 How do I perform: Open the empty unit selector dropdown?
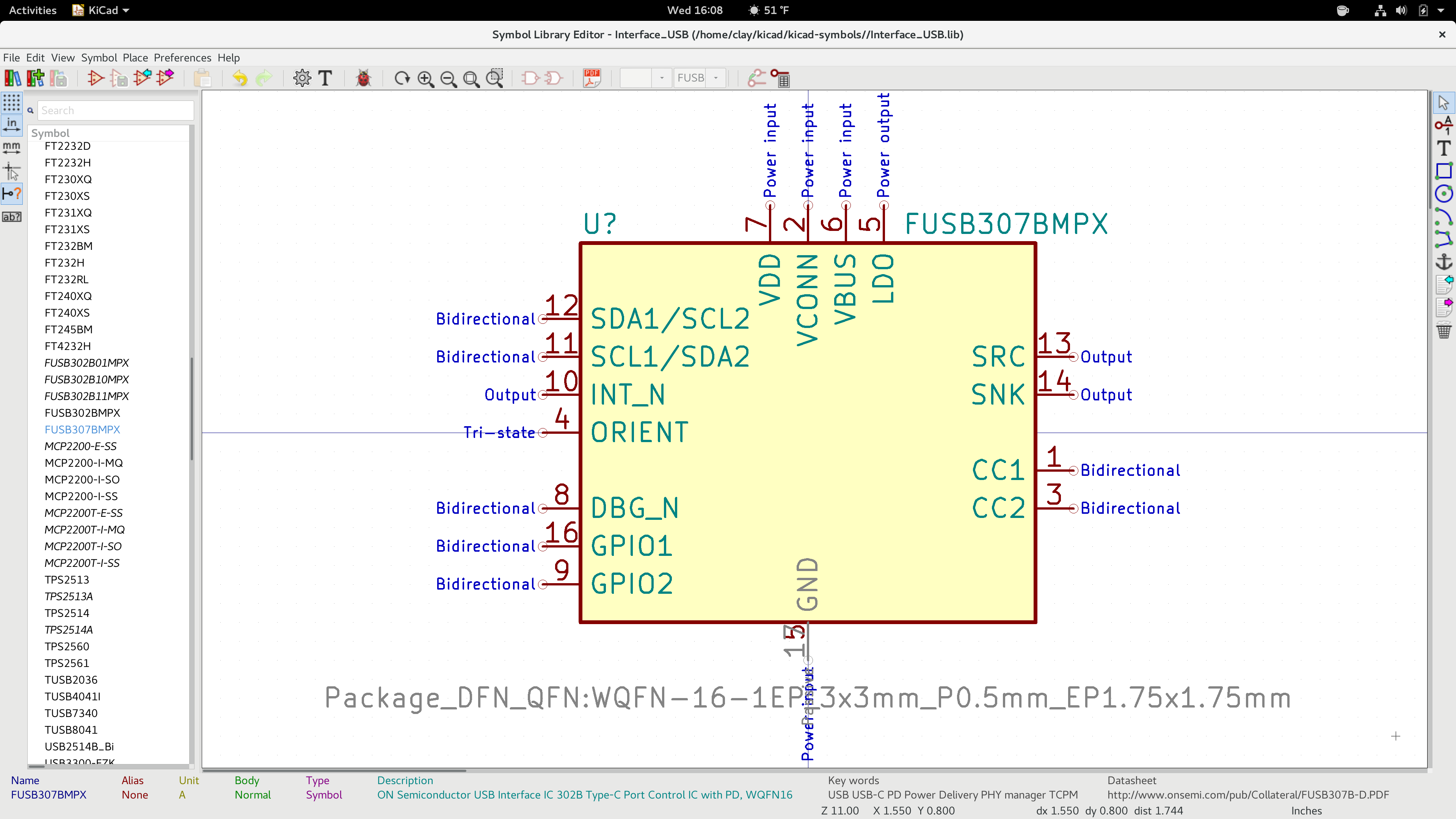661,78
